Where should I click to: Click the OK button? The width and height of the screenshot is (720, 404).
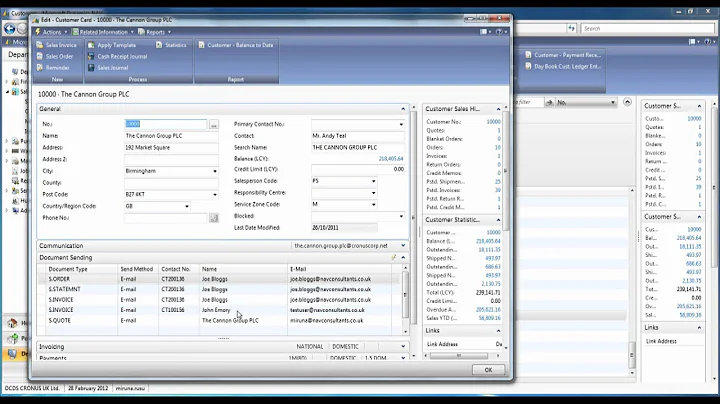(488, 370)
